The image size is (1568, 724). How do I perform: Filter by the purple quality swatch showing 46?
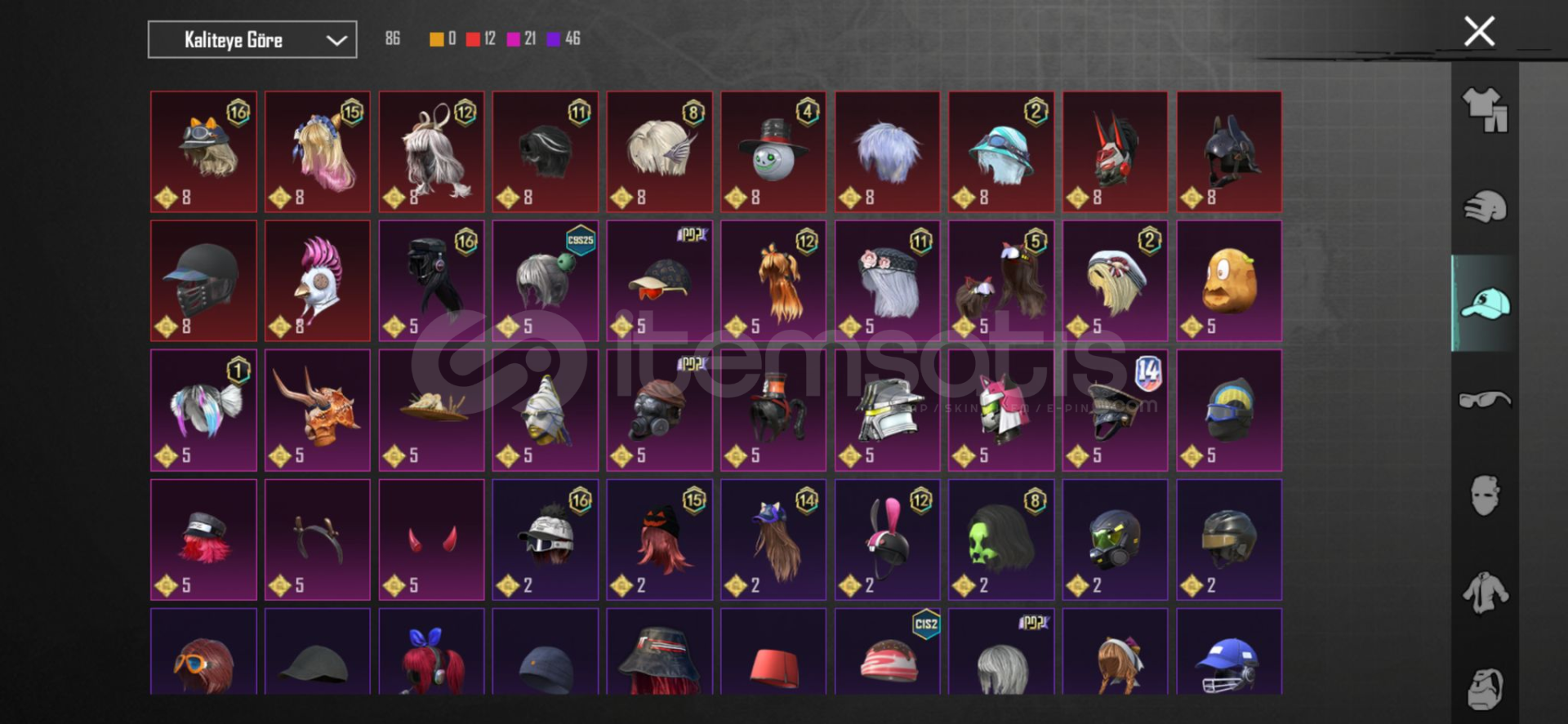click(x=563, y=38)
